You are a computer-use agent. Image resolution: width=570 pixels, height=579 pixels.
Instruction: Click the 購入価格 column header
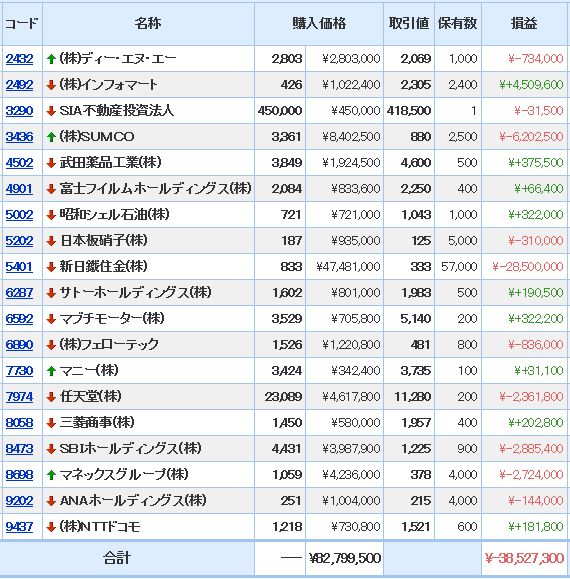pyautogui.click(x=319, y=24)
